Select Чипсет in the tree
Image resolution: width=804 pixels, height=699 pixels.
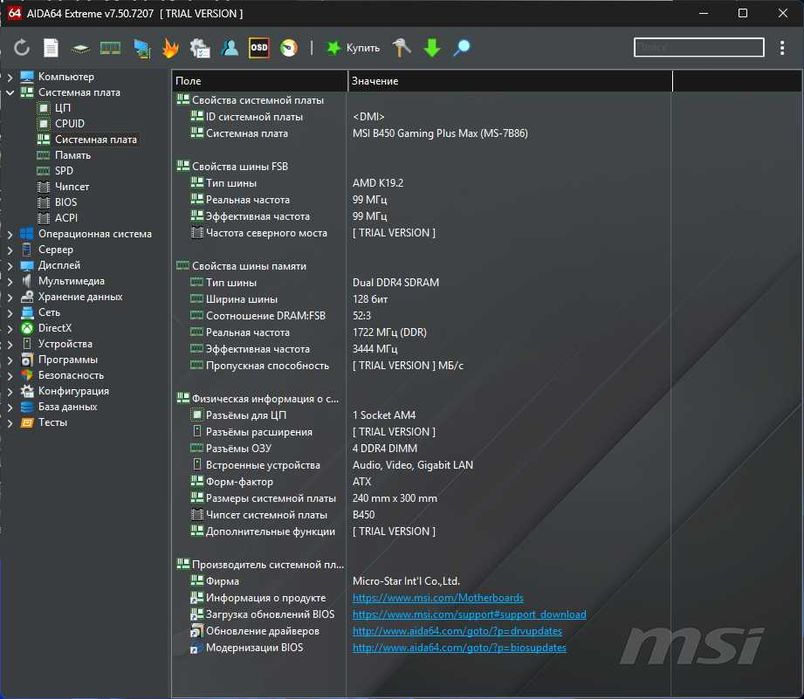pyautogui.click(x=72, y=187)
